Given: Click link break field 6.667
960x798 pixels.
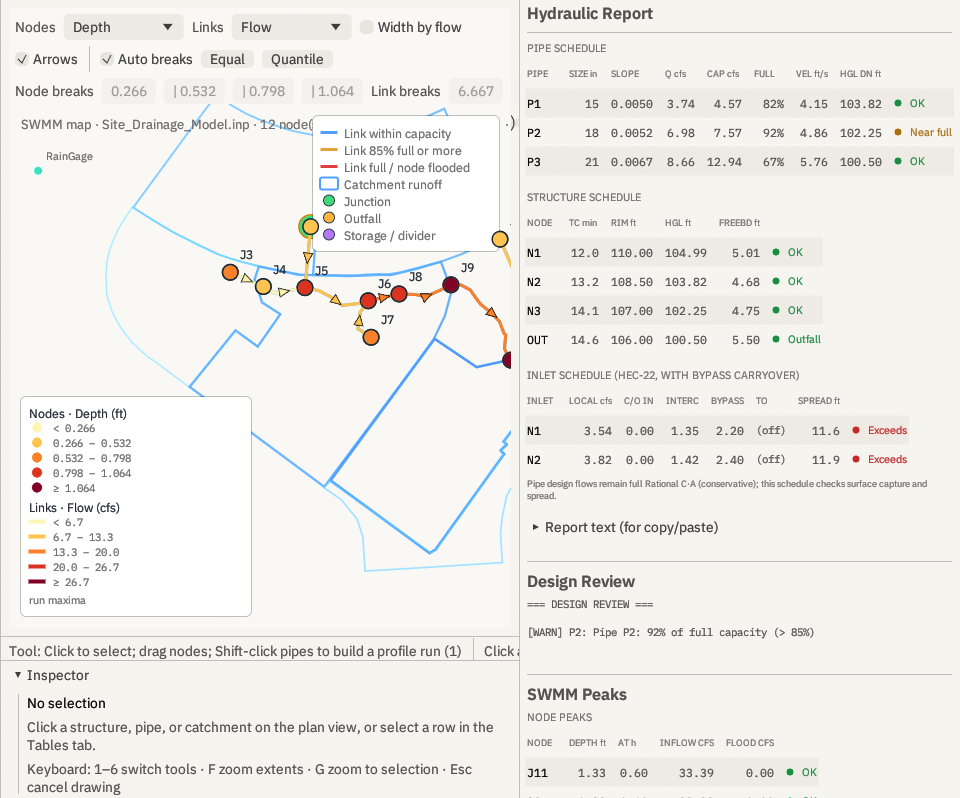Looking at the screenshot, I should (x=476, y=91).
